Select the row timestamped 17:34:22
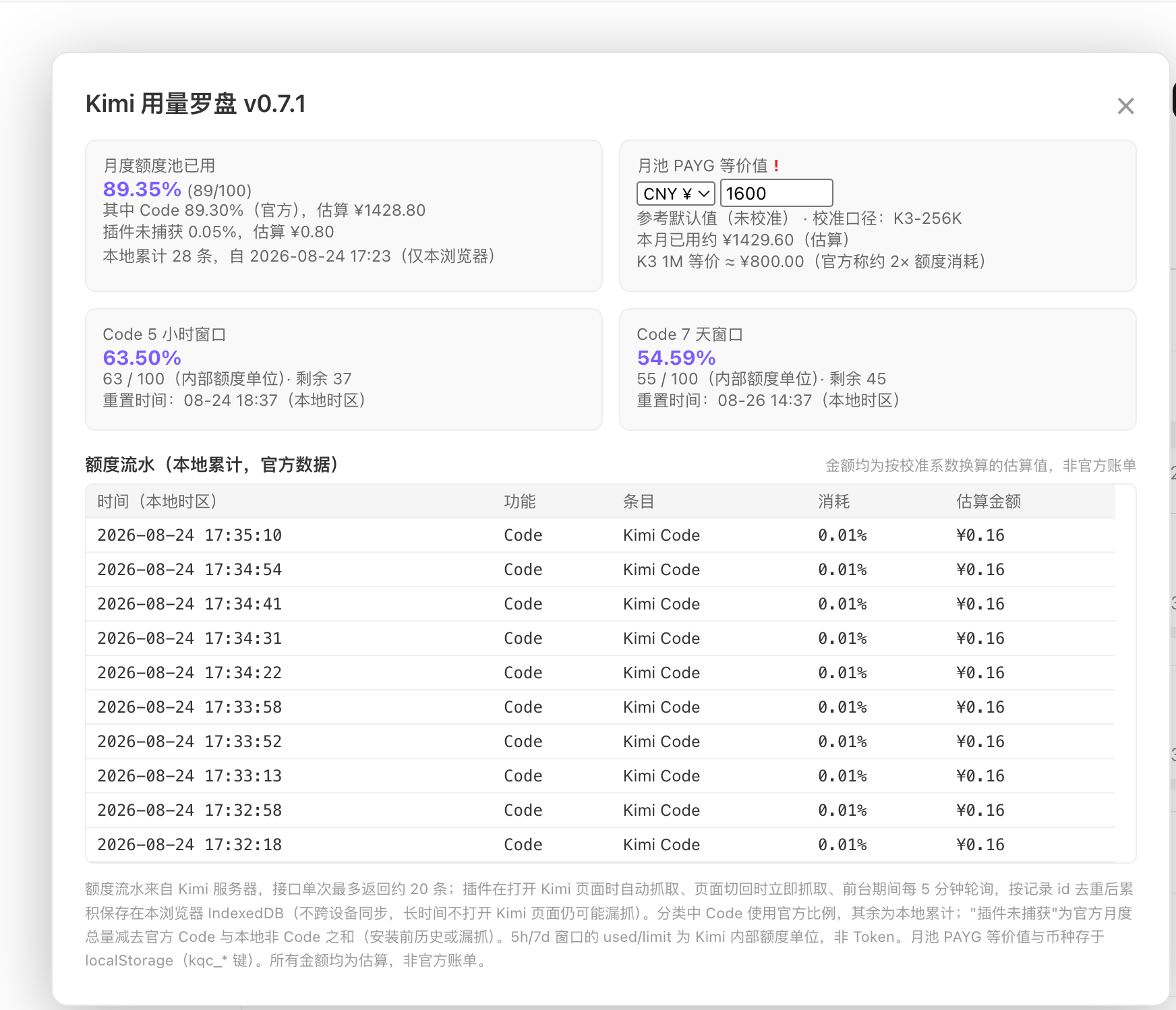 point(600,673)
